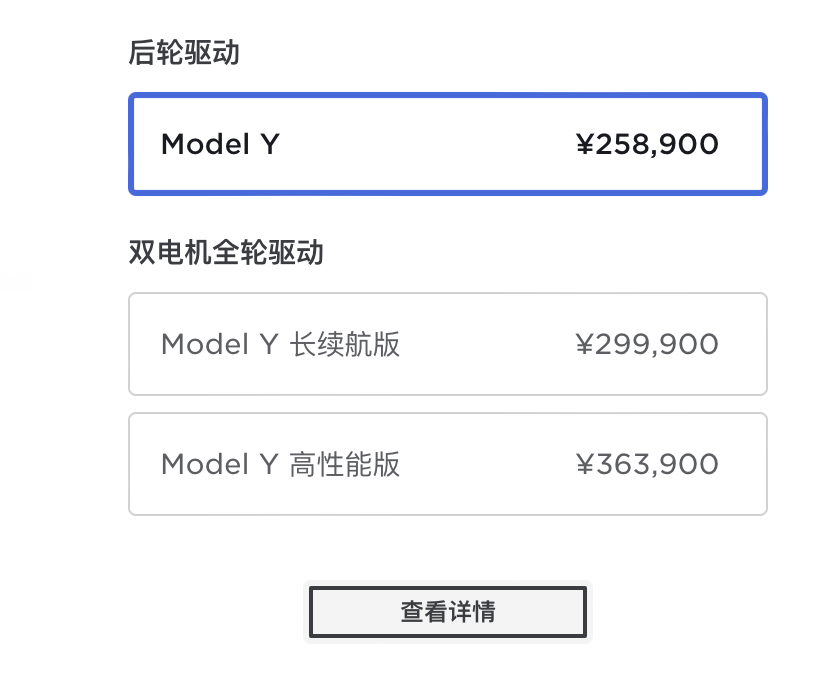Pick the Model Y 高性能版 option

tap(447, 464)
